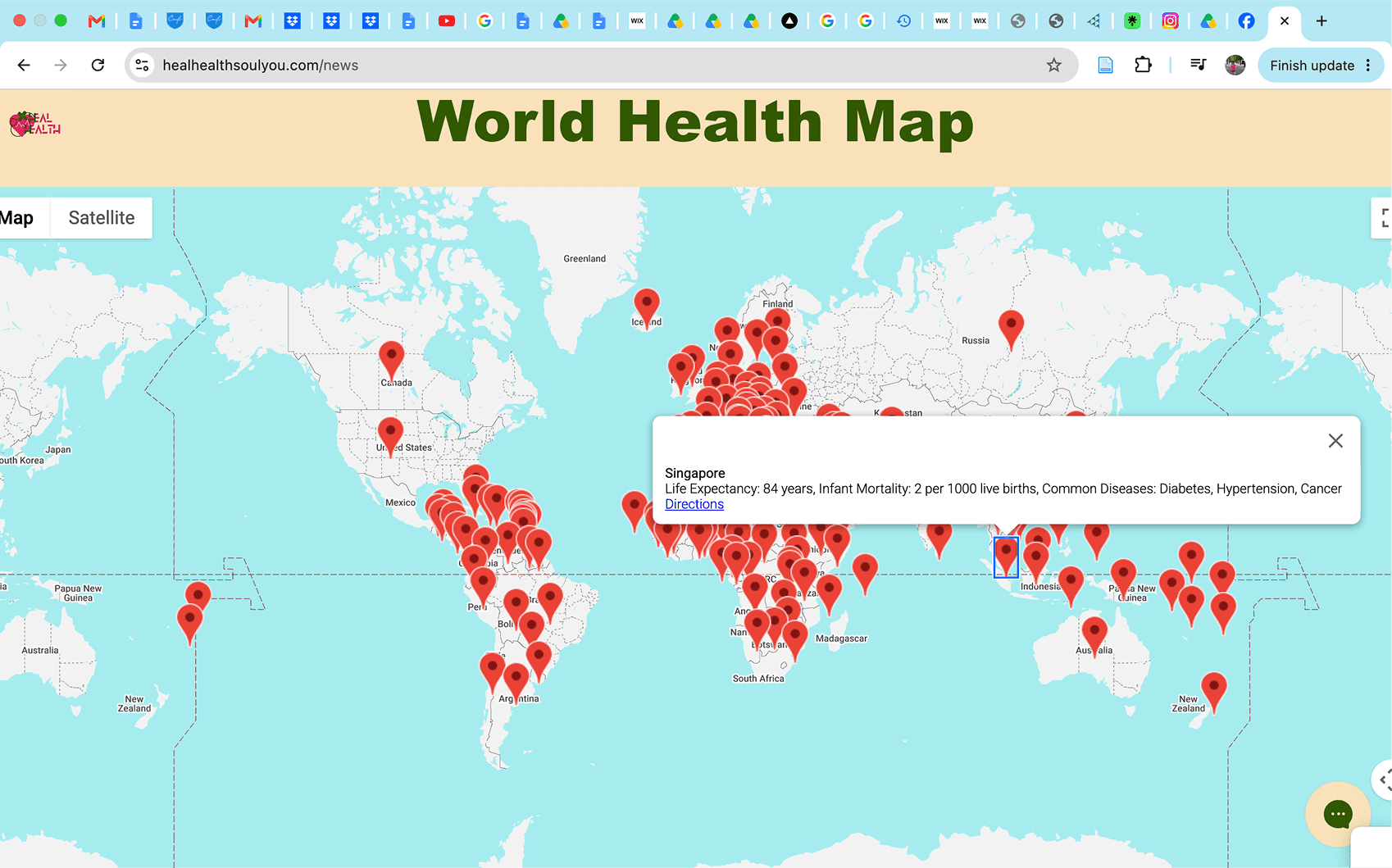This screenshot has width=1392, height=868.
Task: Go back to the previous page
Action: coord(24,65)
